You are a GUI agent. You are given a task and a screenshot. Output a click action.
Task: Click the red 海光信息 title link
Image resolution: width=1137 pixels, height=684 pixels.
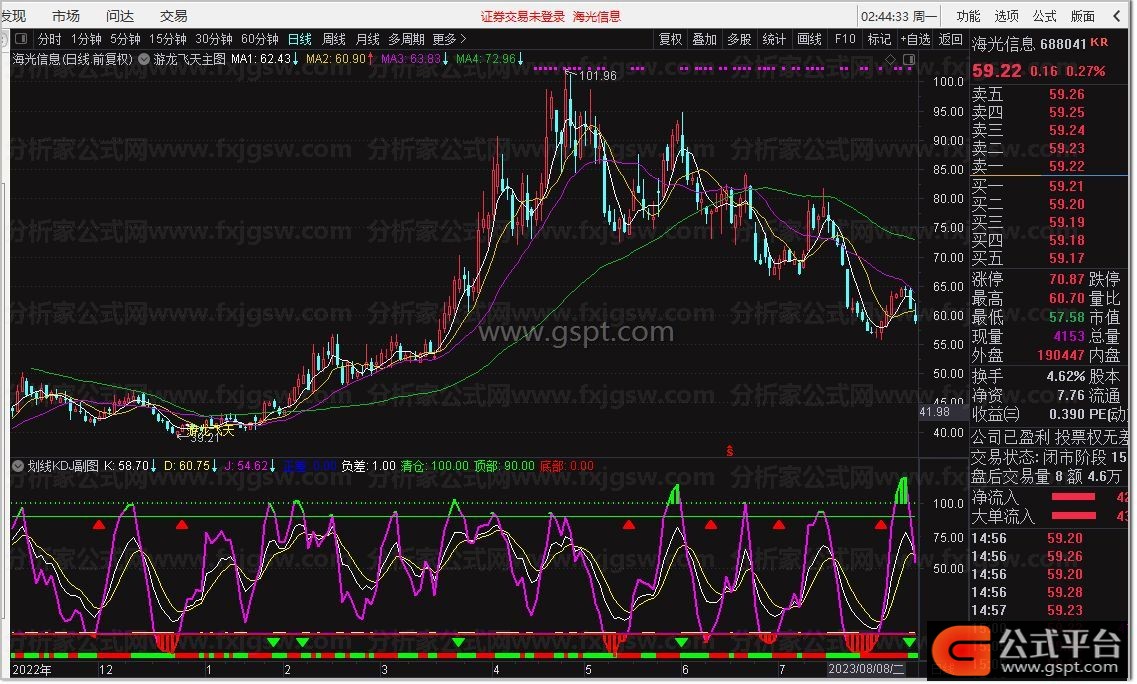[x=597, y=17]
